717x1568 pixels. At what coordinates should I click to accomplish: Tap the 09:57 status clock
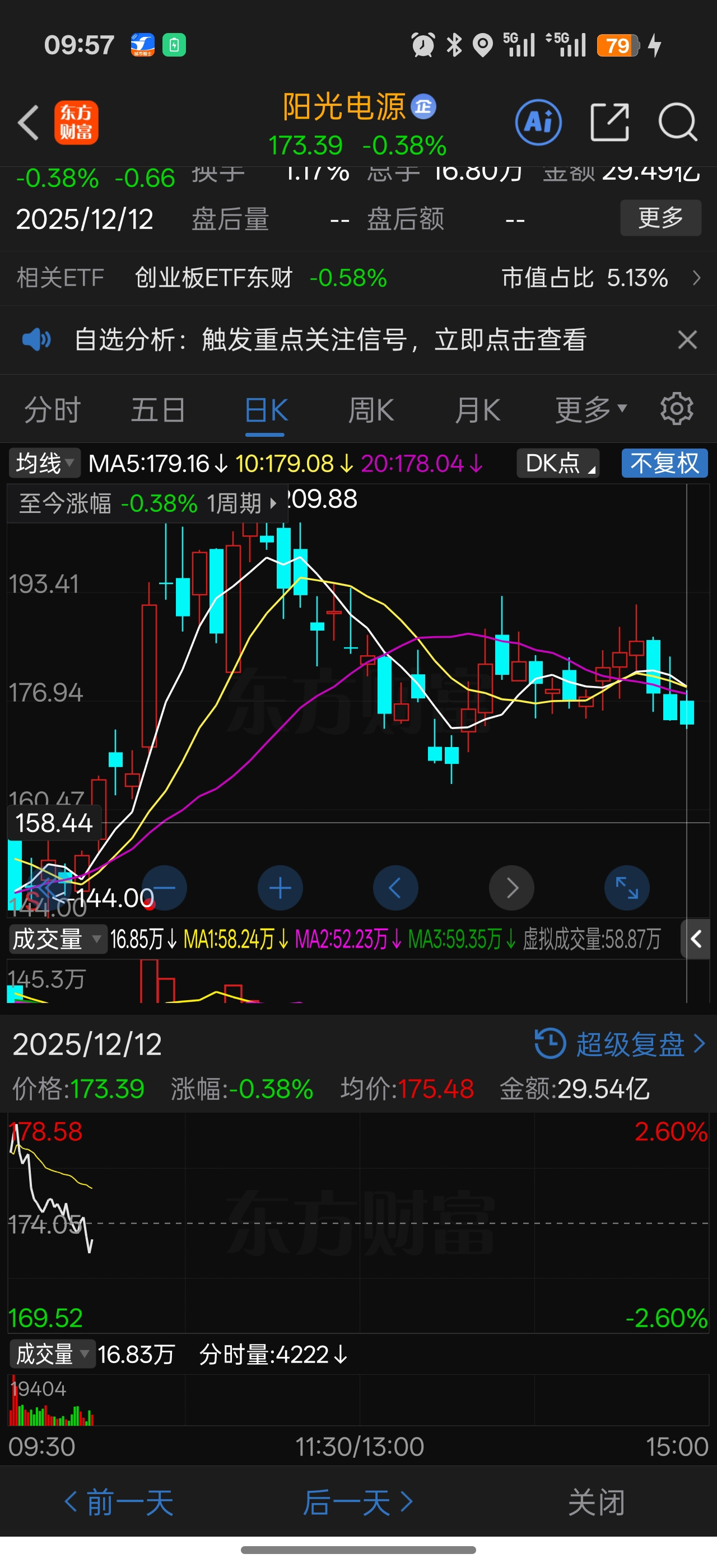[x=79, y=45]
